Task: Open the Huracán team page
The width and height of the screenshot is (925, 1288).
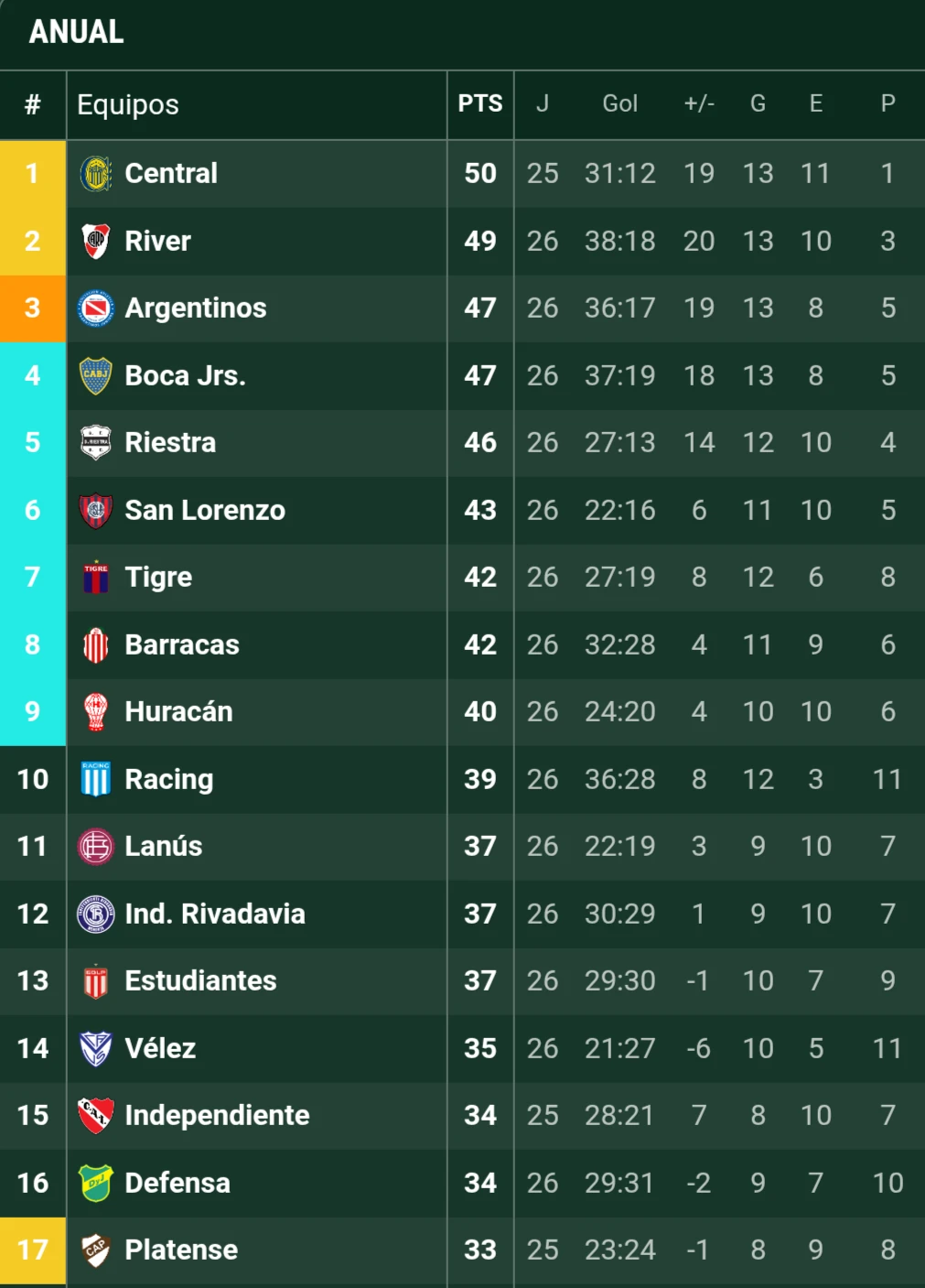Action: pyautogui.click(x=178, y=711)
